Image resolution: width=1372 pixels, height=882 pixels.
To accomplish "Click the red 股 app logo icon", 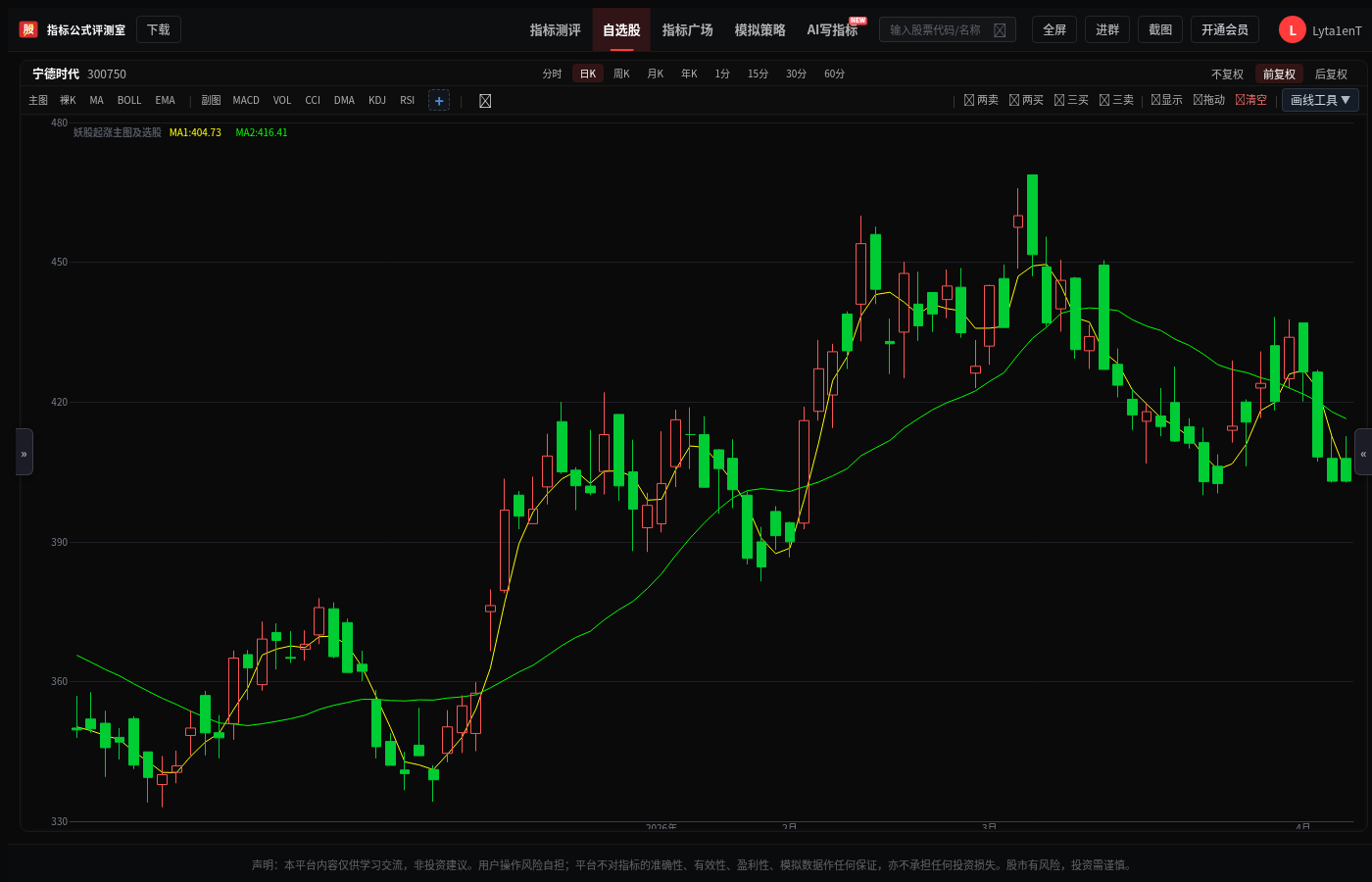I will 28,29.
